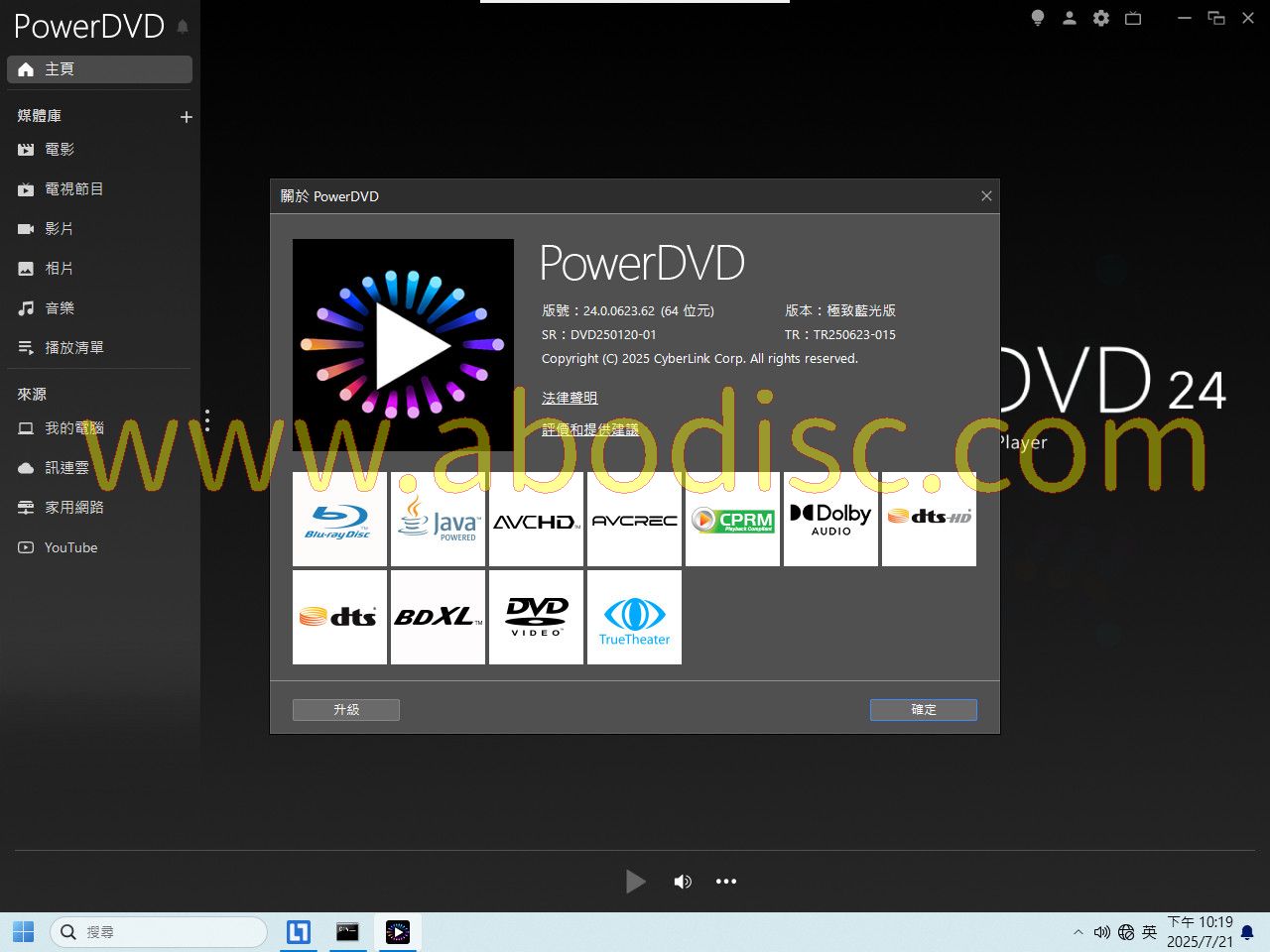Image resolution: width=1270 pixels, height=952 pixels.
Task: Click the dts-HD logo
Action: (x=929, y=520)
